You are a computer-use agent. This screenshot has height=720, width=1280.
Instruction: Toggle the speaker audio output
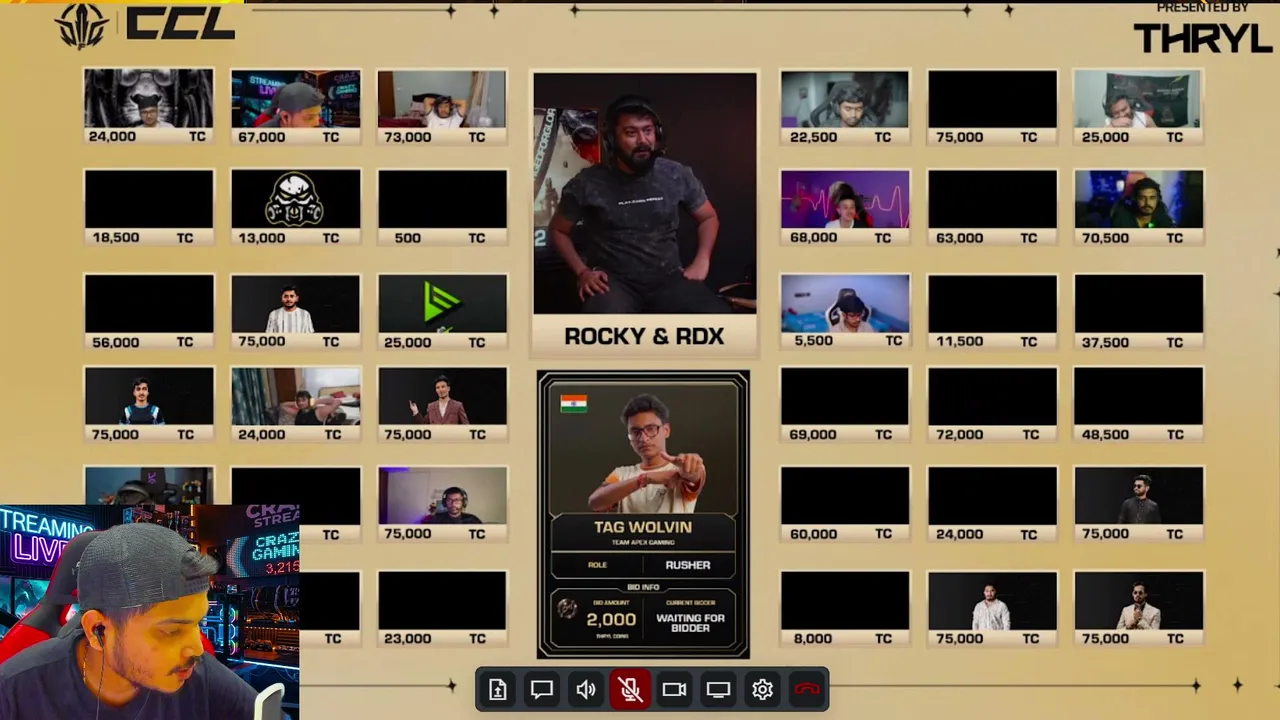[586, 689]
